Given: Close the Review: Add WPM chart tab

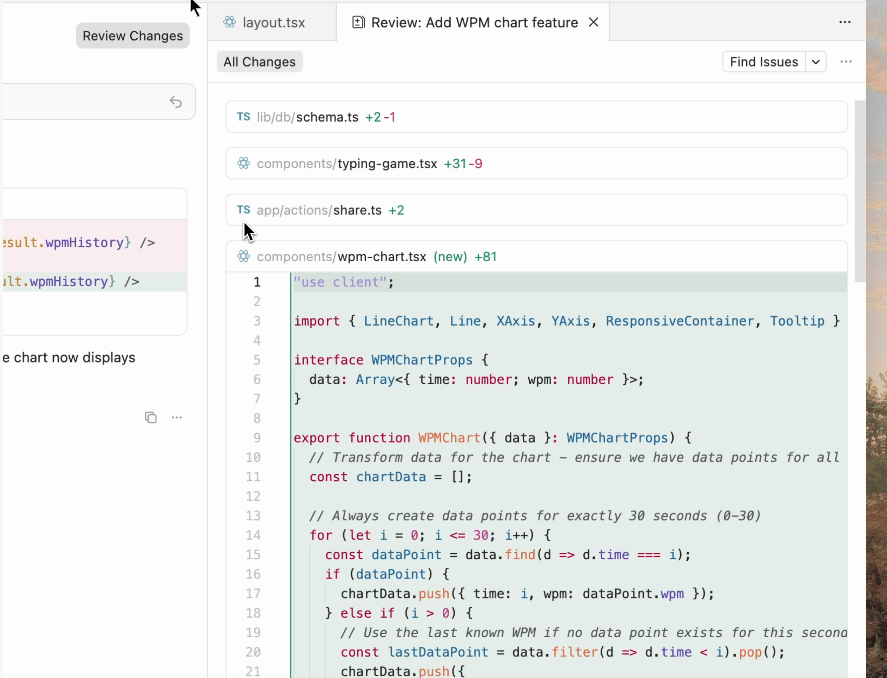Looking at the screenshot, I should (x=594, y=22).
